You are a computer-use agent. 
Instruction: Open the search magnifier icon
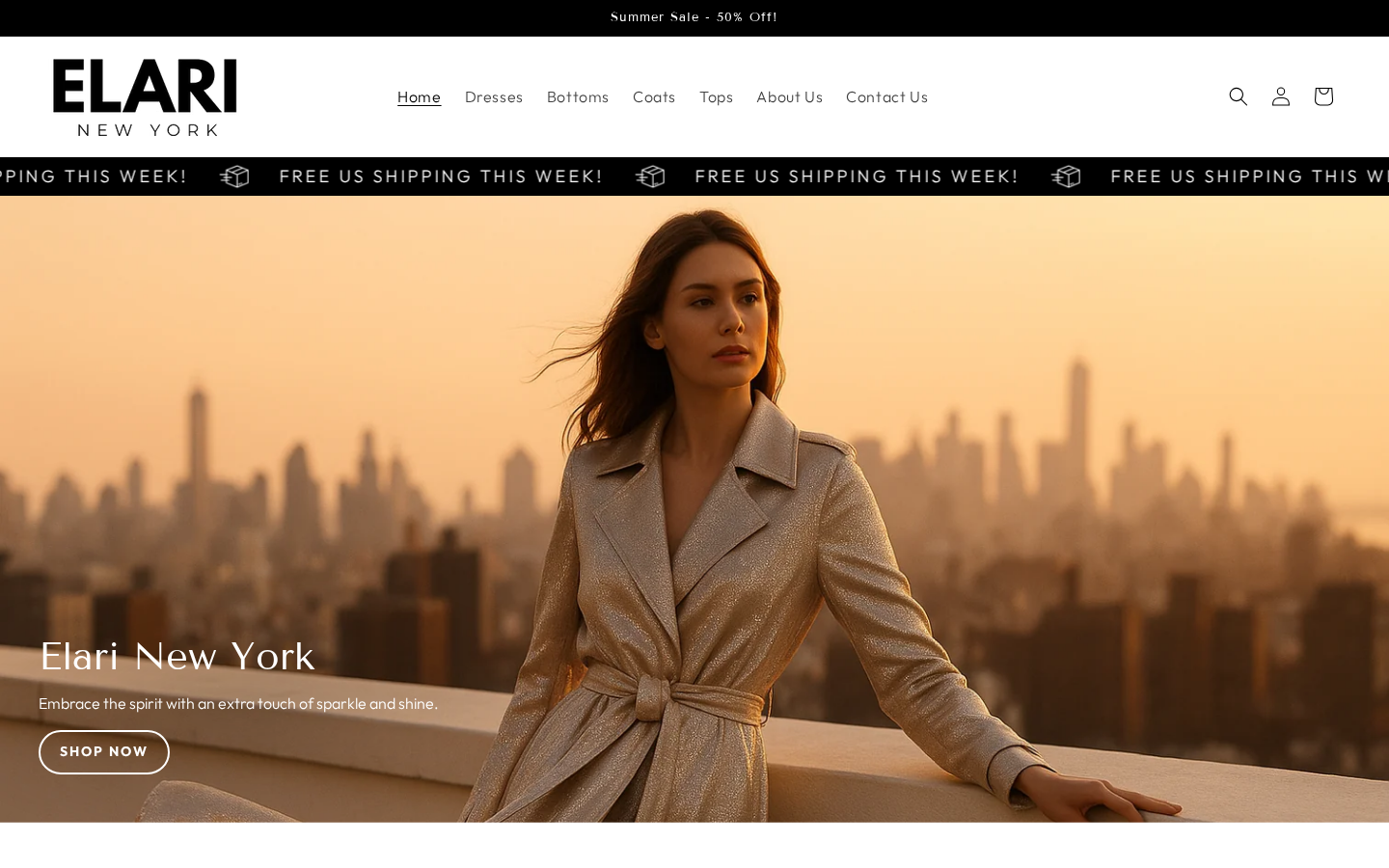[1239, 96]
